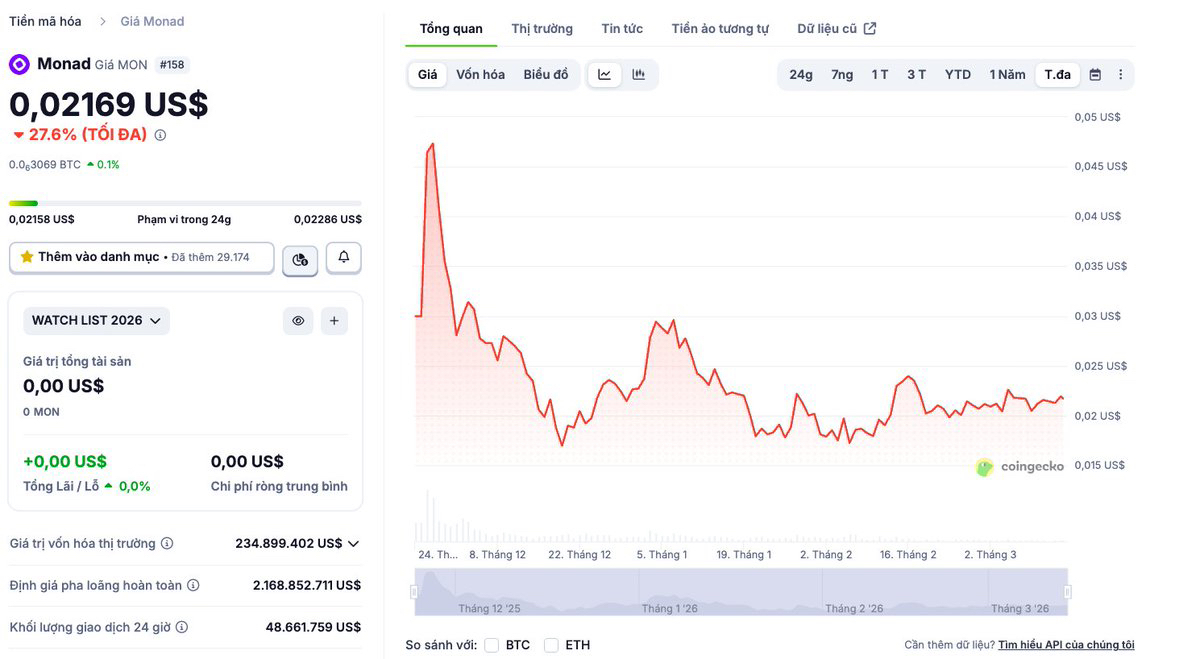The image size is (1200, 659).
Task: Select the Biểu đồ chart mode
Action: (x=546, y=75)
